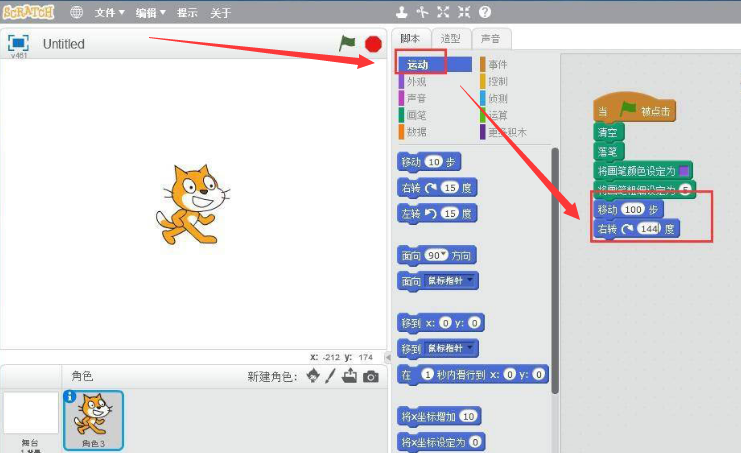Screen dimensions: 741x453
Task: Toggle full-screen presentation mode icon
Action: tap(18, 43)
